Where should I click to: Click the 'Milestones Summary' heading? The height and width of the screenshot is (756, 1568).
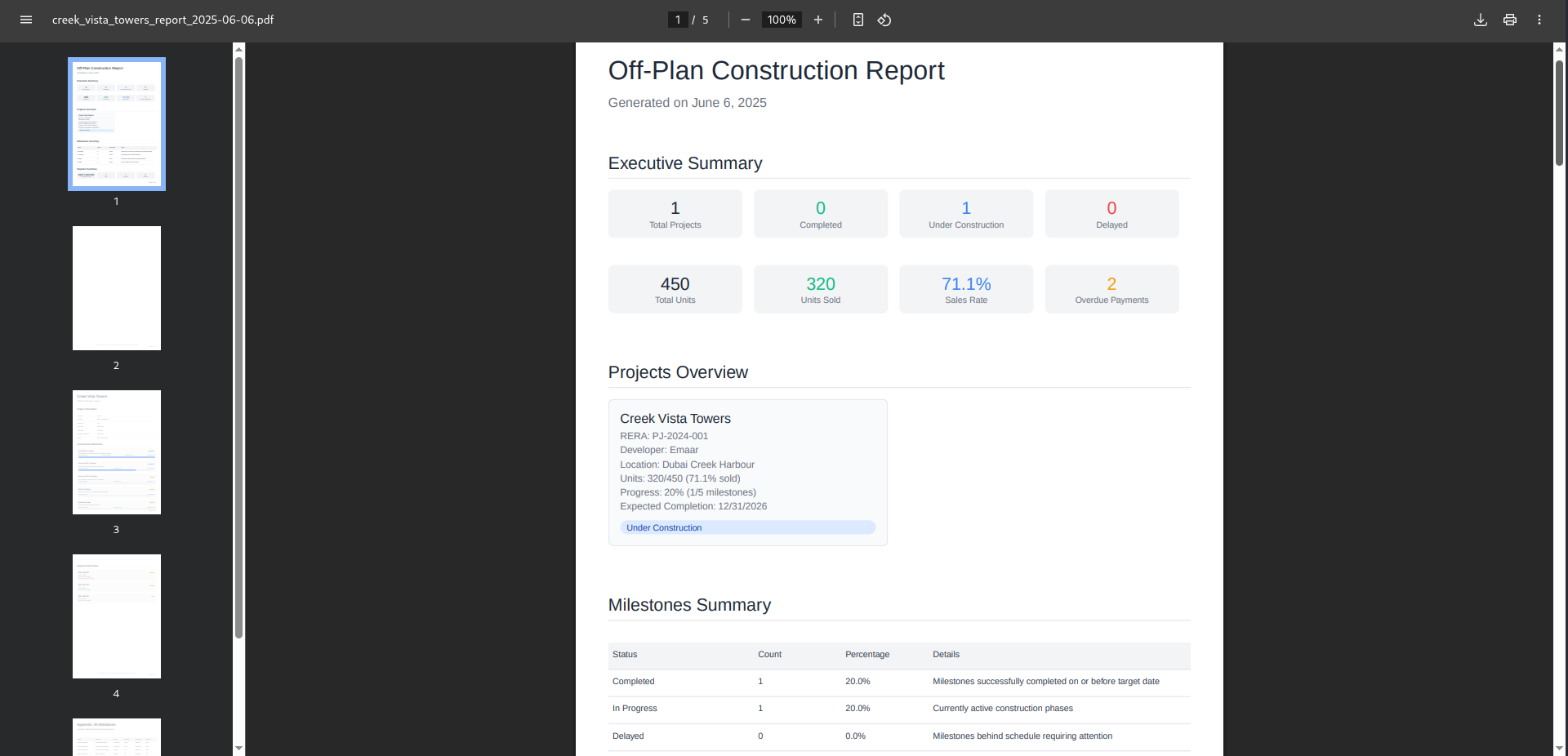pyautogui.click(x=689, y=605)
